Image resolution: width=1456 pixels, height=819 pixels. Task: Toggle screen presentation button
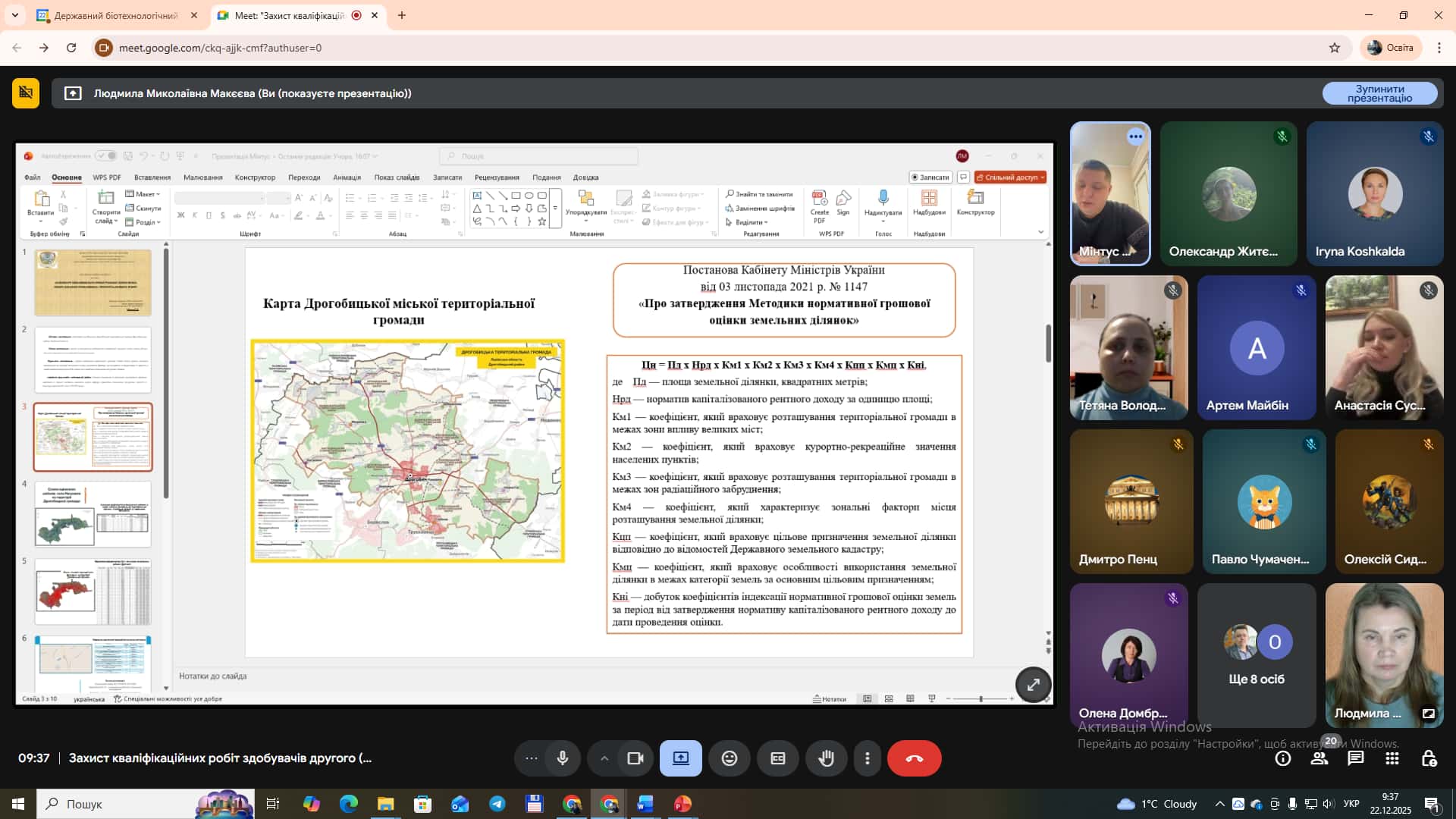coord(680,758)
